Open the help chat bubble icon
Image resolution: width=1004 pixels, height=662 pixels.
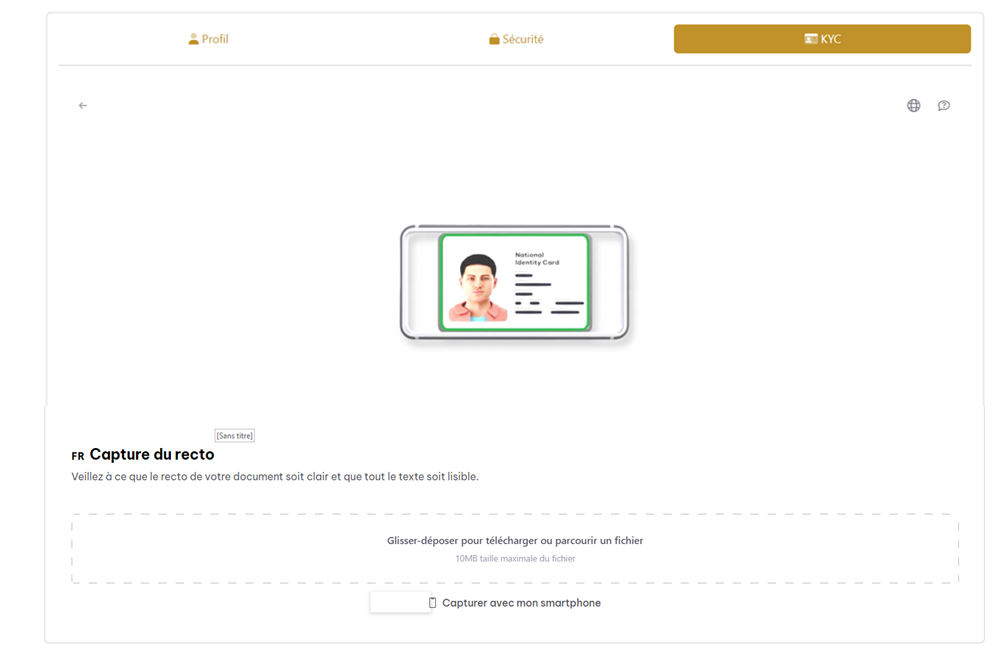(x=944, y=106)
